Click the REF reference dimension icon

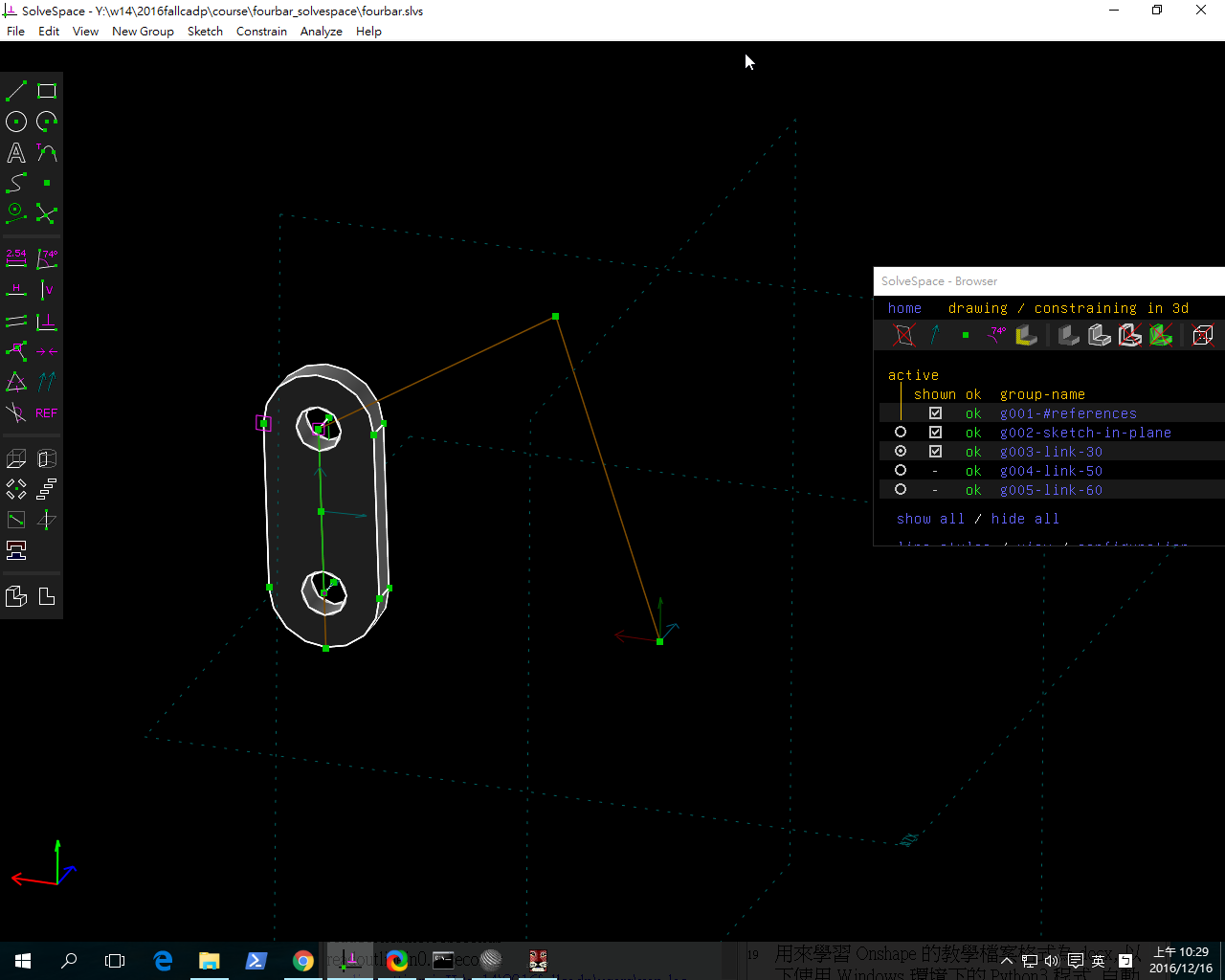[47, 413]
